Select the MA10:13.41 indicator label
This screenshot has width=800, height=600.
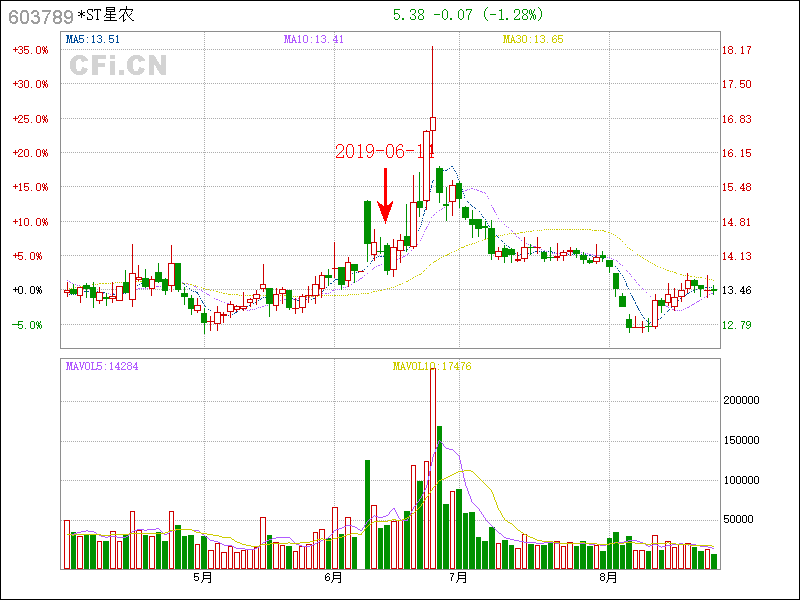click(x=314, y=40)
